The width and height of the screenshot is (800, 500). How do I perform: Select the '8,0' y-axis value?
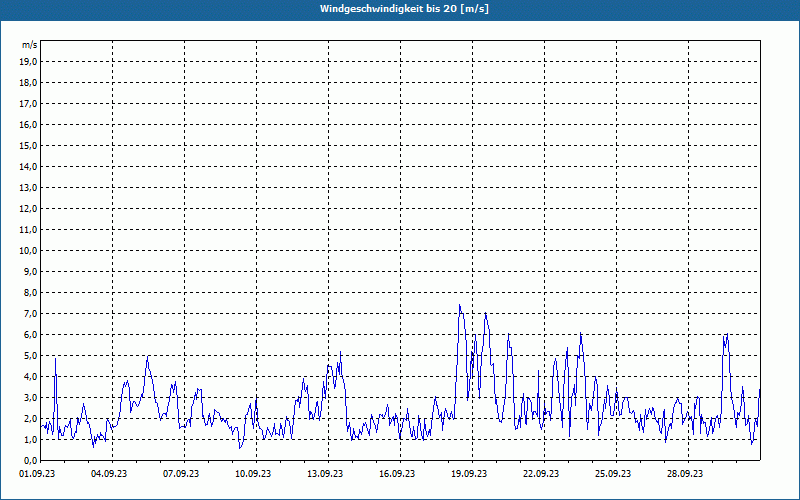coord(30,292)
